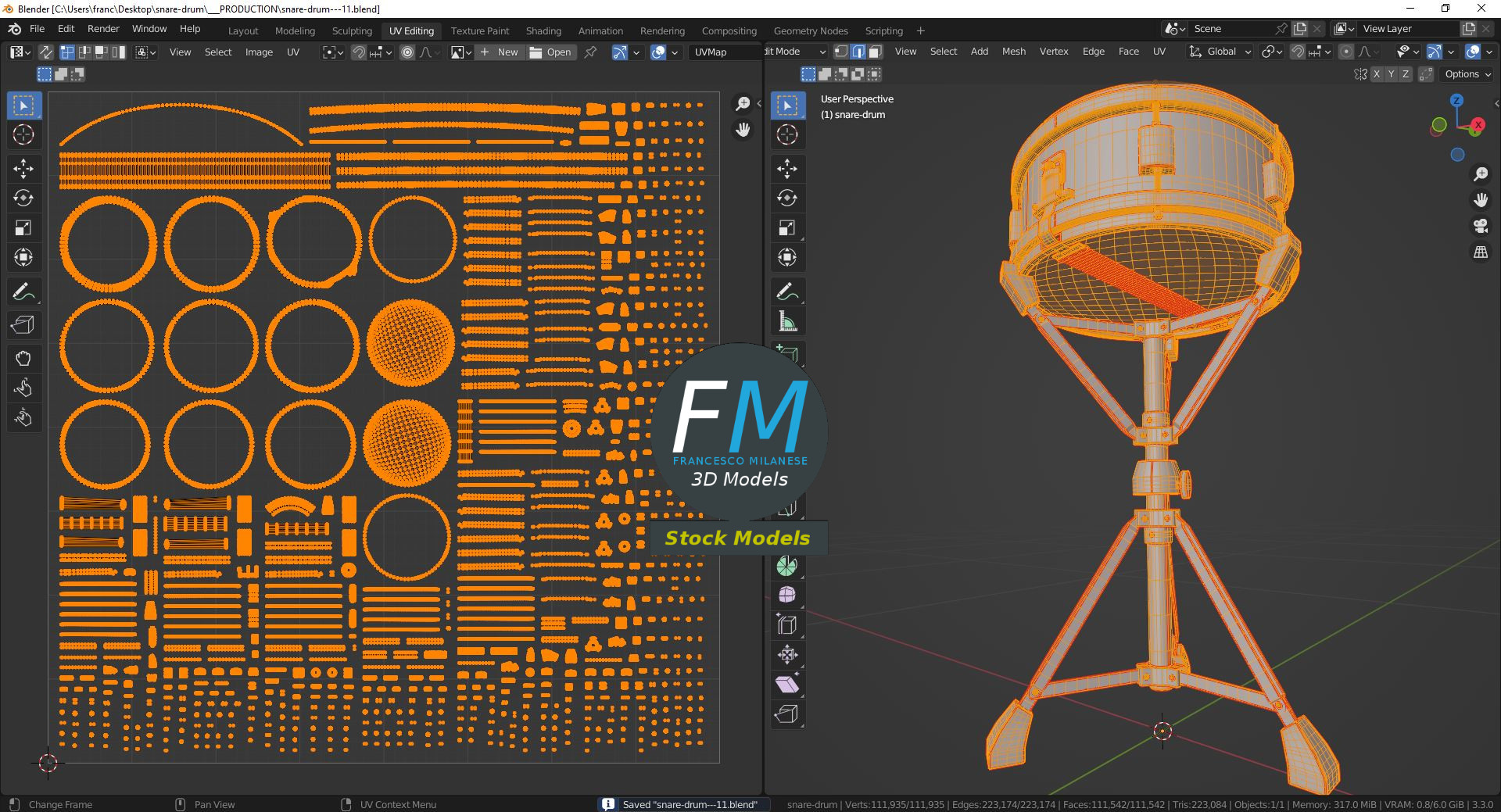The height and width of the screenshot is (812, 1501).
Task: Select the Measure tool in 3D viewport
Action: click(786, 322)
